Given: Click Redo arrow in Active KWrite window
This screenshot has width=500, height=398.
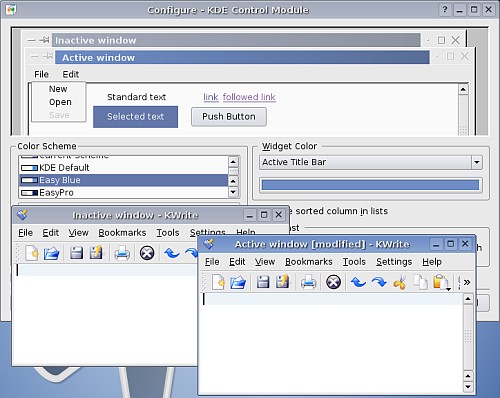Looking at the screenshot, I should coord(379,282).
